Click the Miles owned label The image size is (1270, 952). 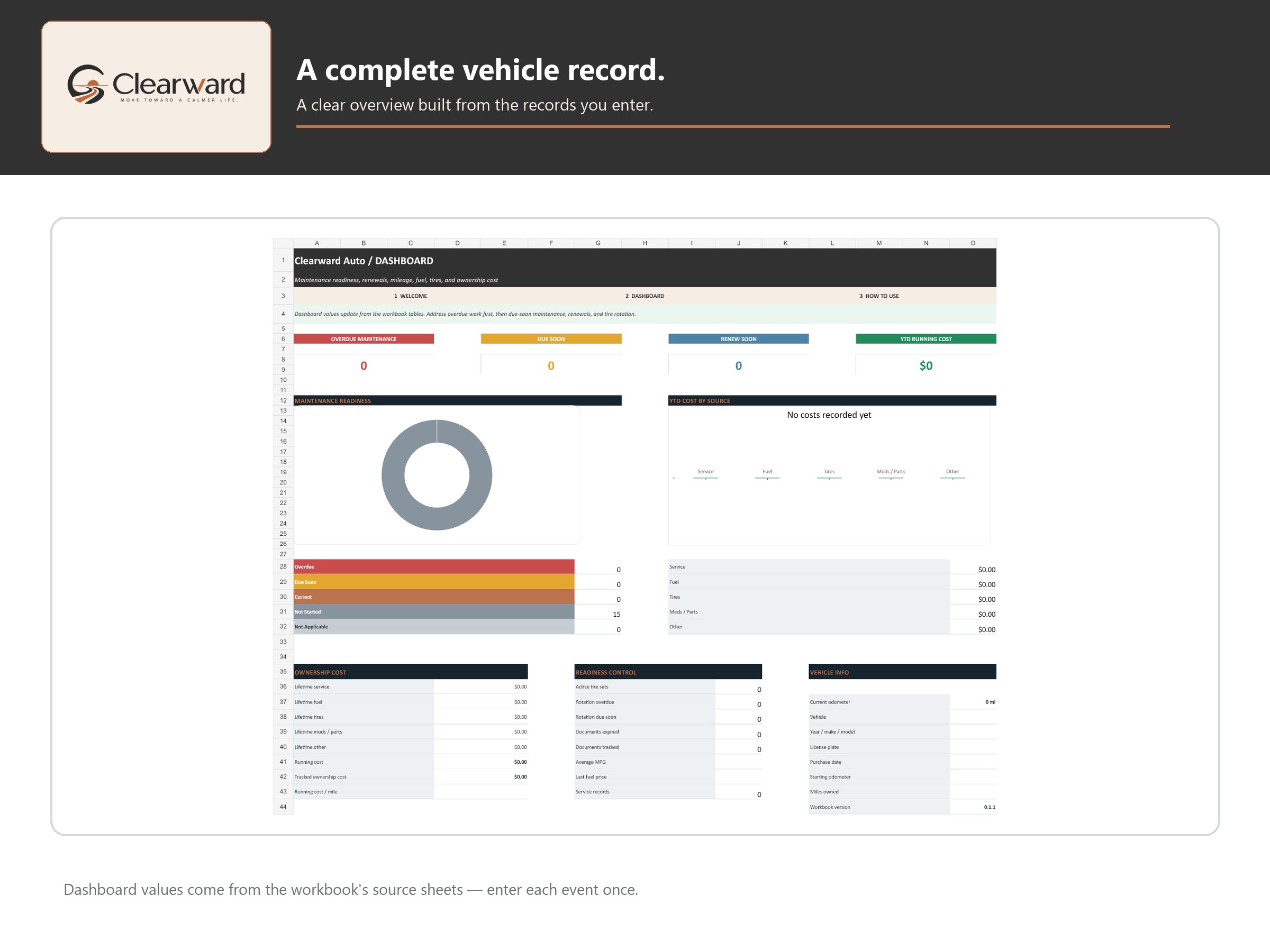[824, 792]
